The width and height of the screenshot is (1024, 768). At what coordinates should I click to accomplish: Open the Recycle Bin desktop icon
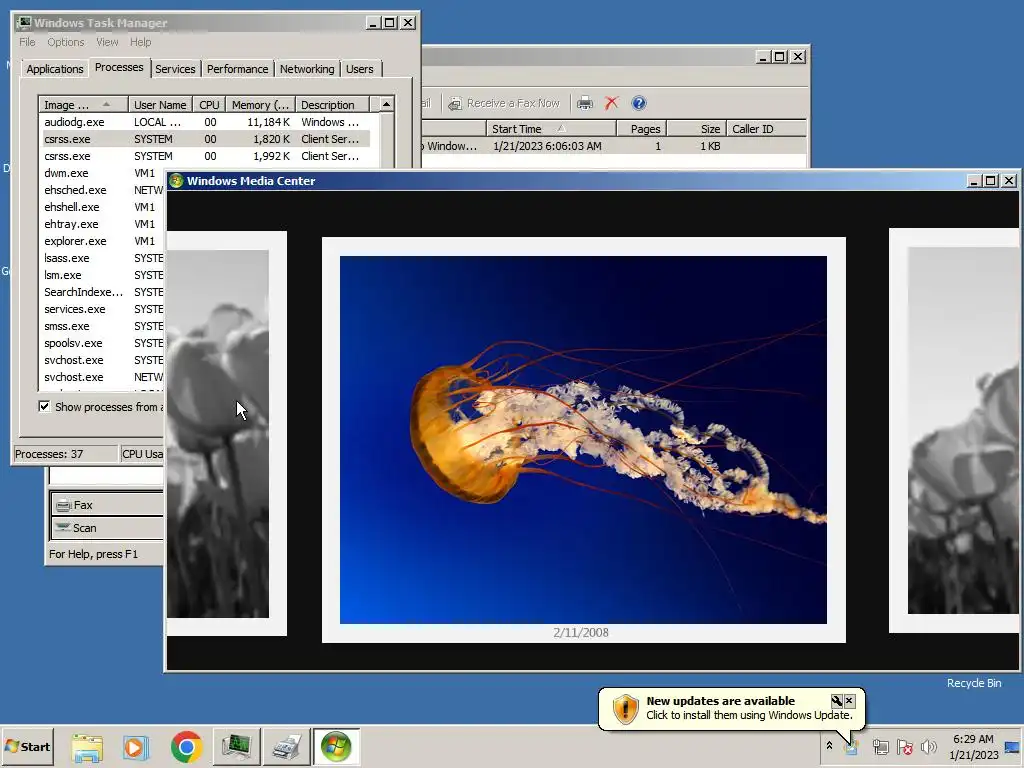[974, 682]
